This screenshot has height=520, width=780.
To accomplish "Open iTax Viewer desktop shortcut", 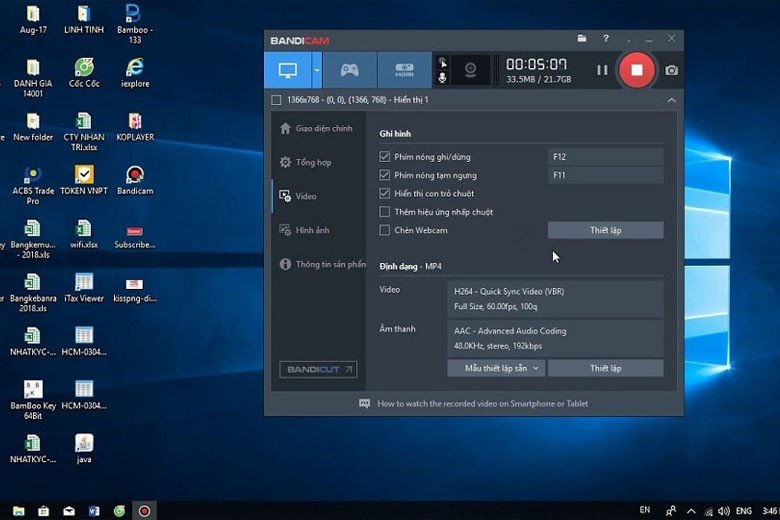I will point(84,288).
